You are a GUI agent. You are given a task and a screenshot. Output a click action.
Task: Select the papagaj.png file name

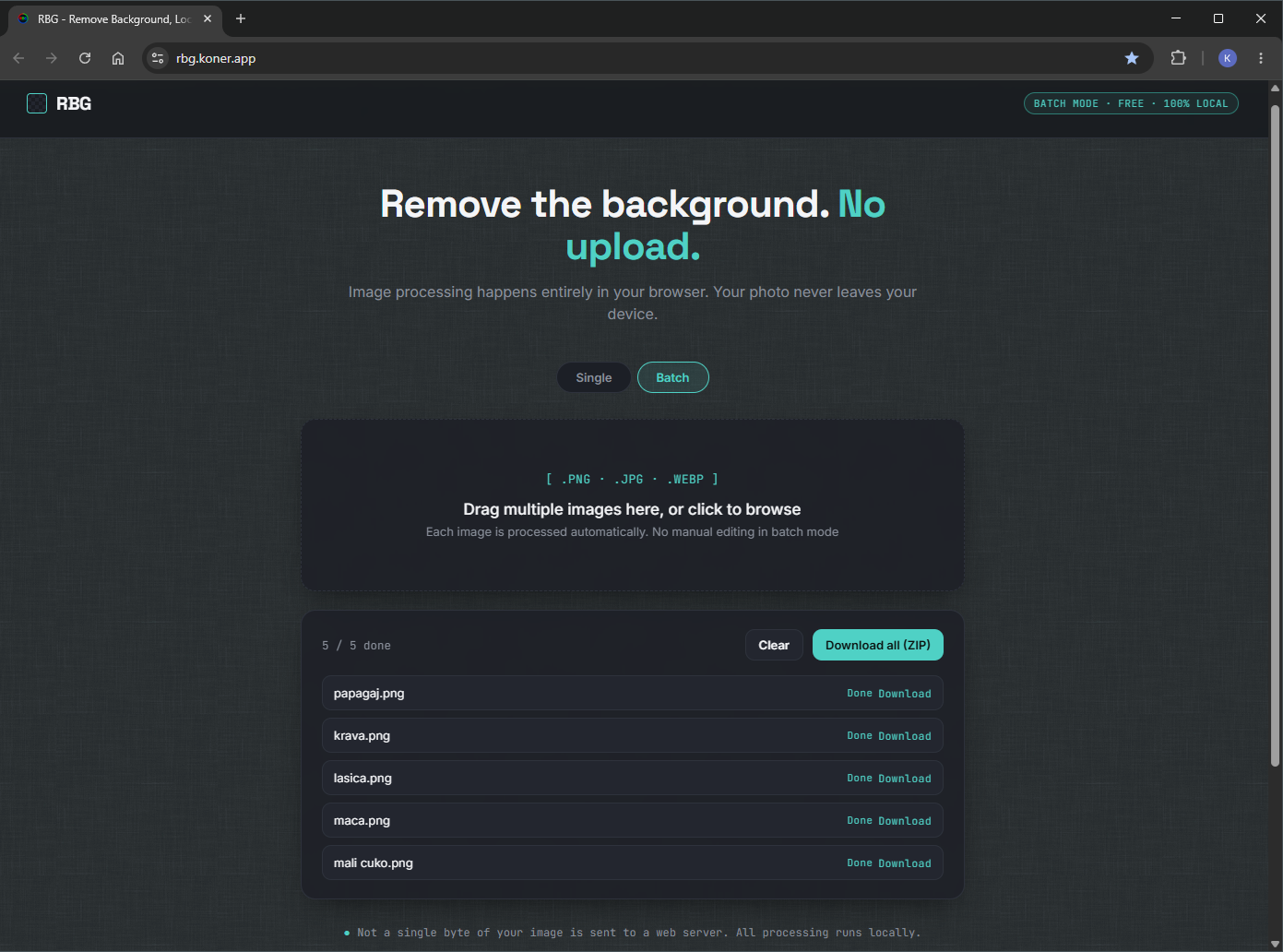pyautogui.click(x=369, y=693)
